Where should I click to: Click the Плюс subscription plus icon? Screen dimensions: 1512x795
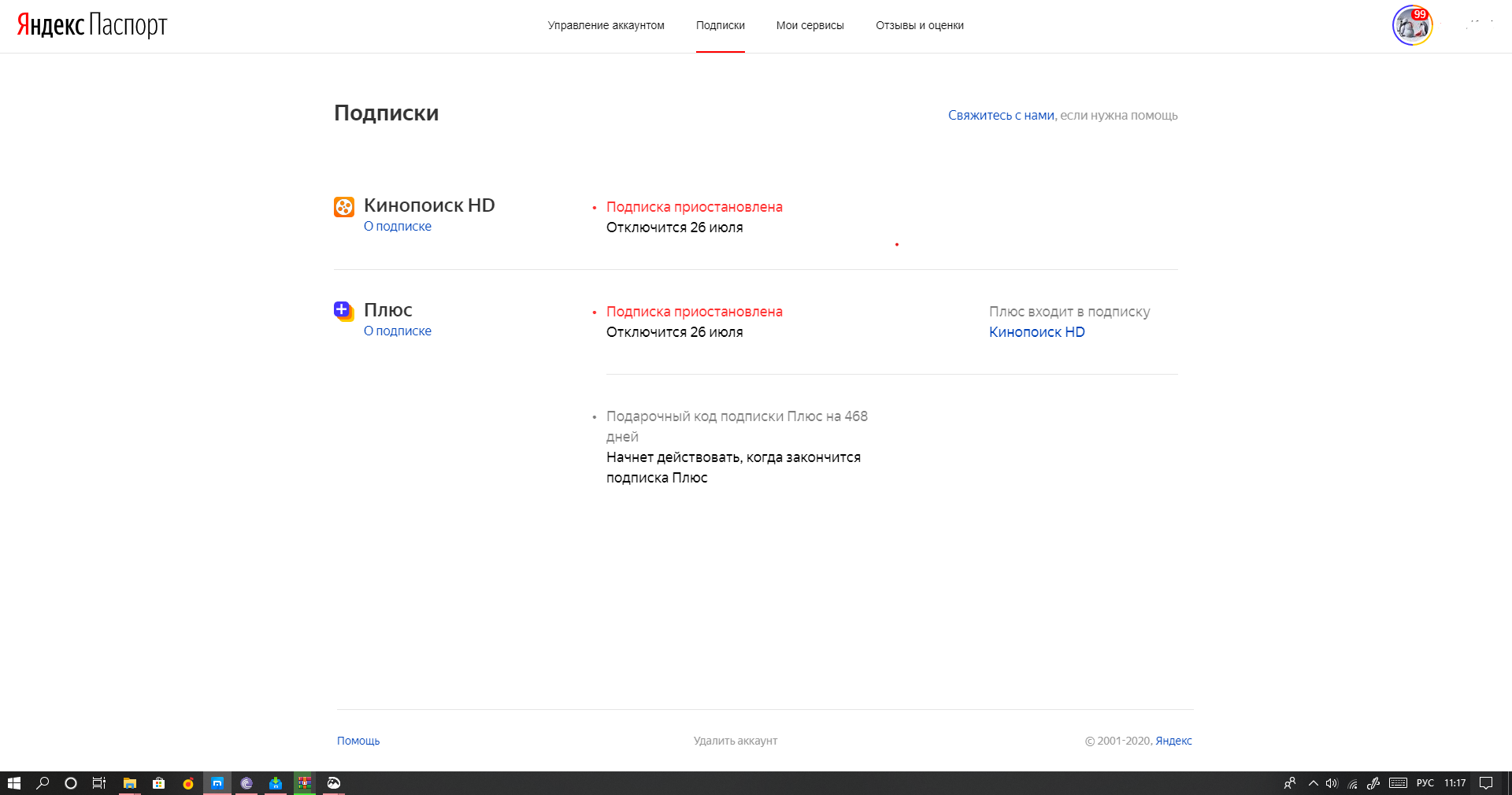344,311
